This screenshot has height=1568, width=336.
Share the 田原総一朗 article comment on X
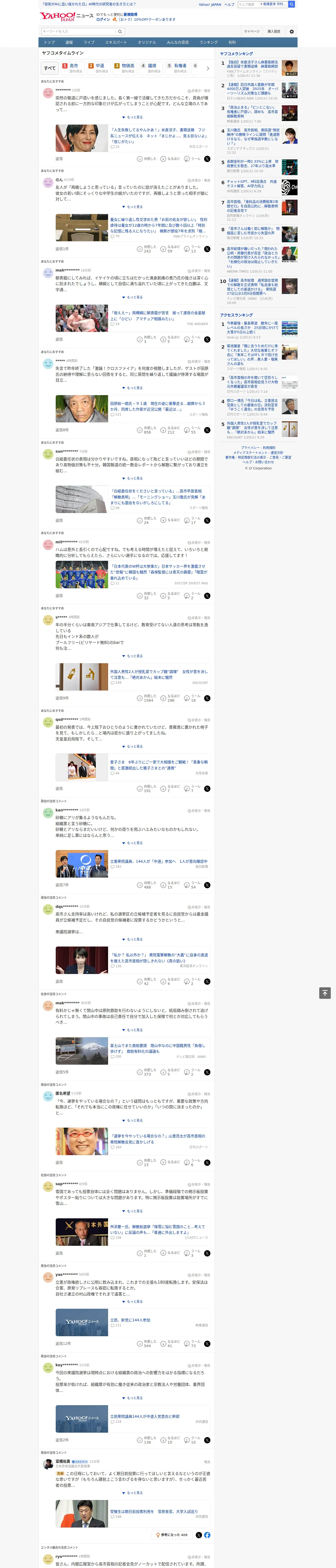[207, 430]
